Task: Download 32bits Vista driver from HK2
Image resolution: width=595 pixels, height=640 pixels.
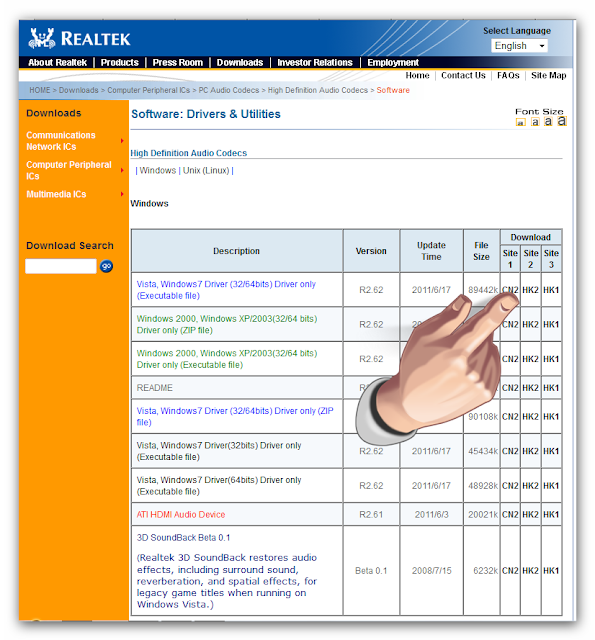Action: click(x=531, y=451)
